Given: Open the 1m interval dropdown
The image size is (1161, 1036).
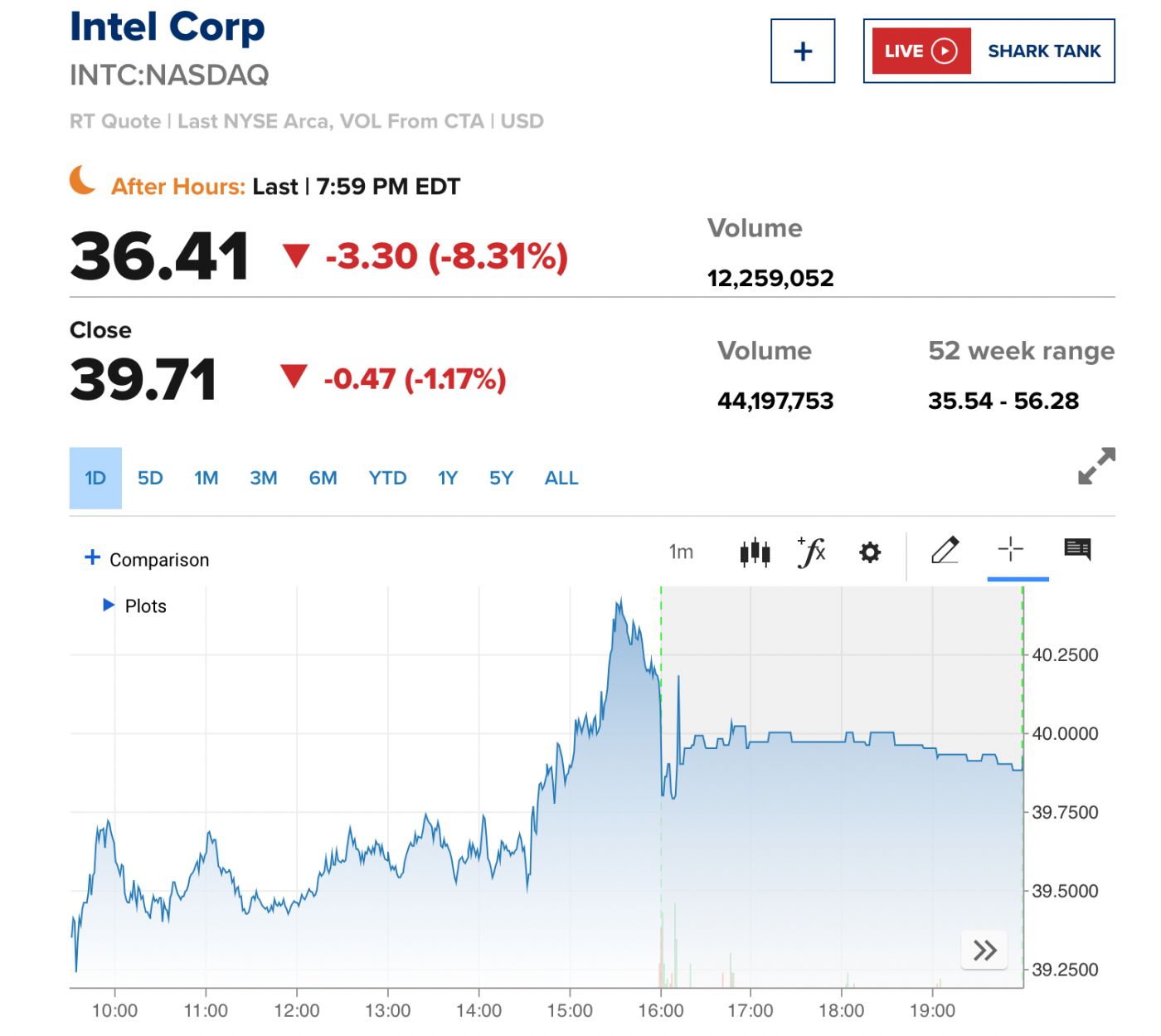Looking at the screenshot, I should (x=681, y=552).
